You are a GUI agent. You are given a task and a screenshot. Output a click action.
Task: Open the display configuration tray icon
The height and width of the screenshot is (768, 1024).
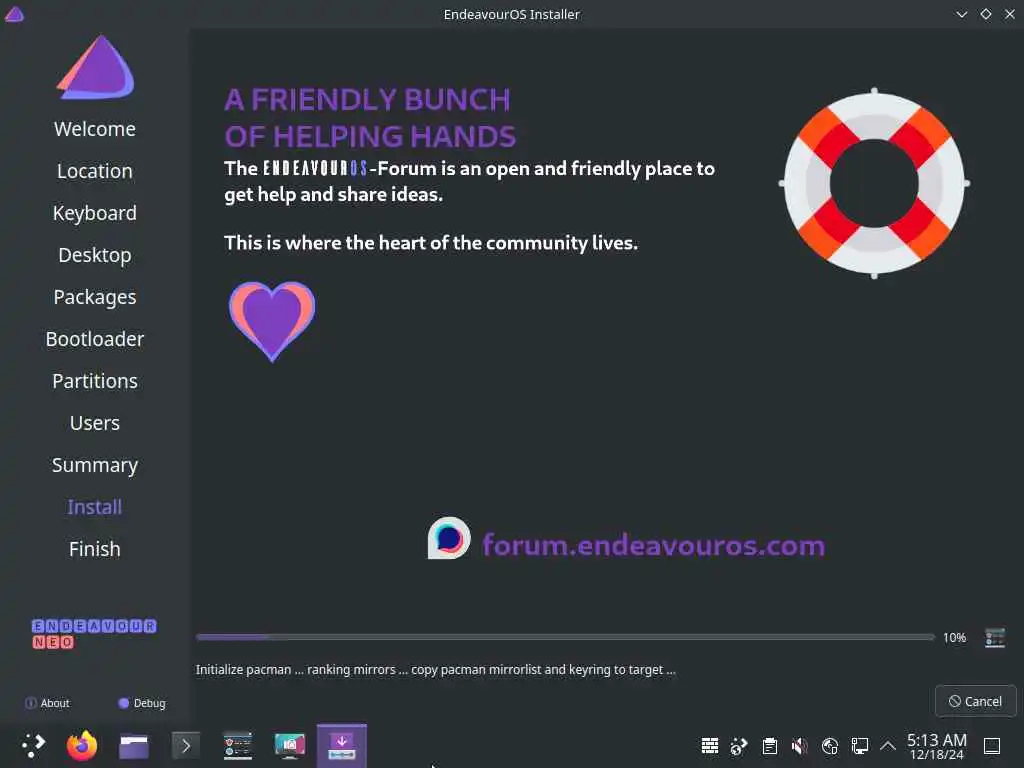click(859, 745)
